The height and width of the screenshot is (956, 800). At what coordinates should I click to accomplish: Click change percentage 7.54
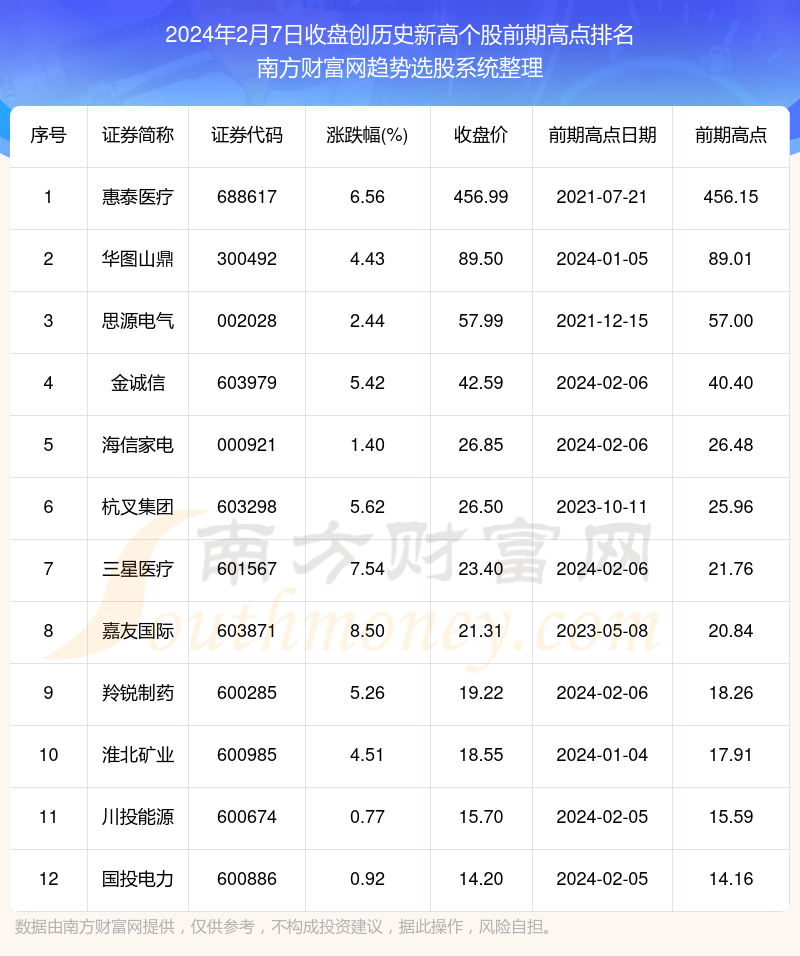(x=367, y=569)
